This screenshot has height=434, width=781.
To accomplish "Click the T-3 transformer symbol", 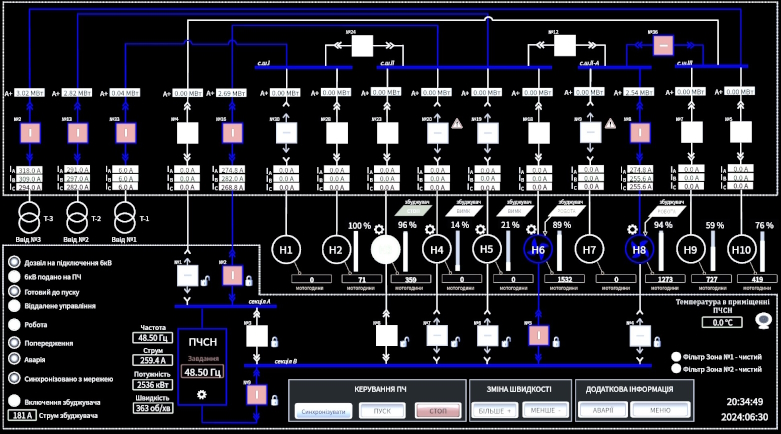I will (x=29, y=217).
